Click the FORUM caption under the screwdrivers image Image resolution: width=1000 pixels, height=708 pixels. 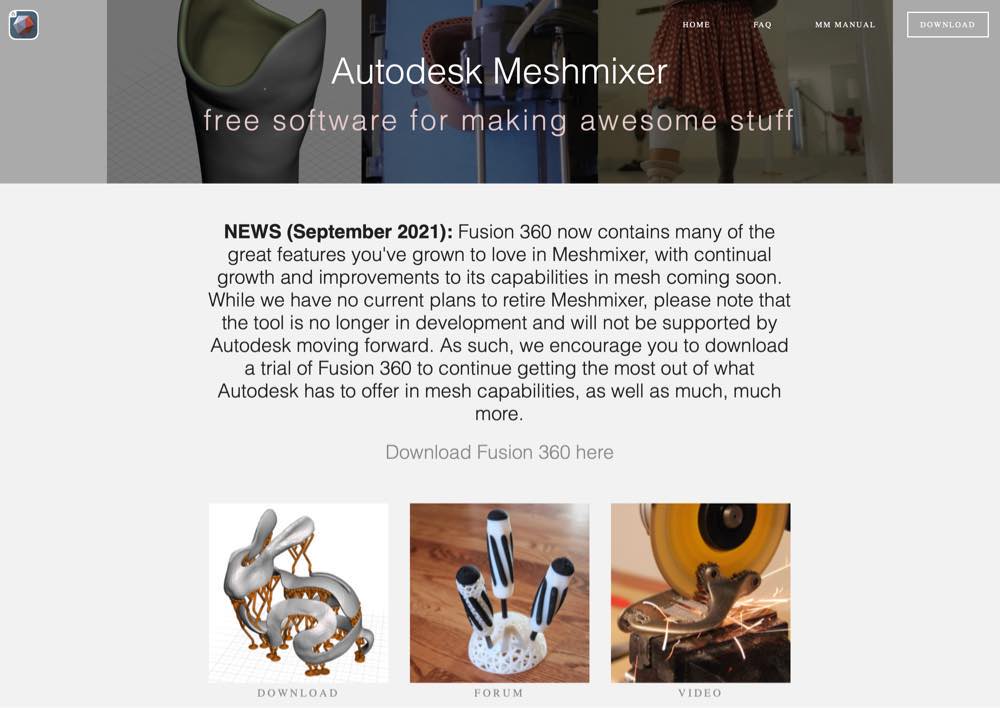499,693
